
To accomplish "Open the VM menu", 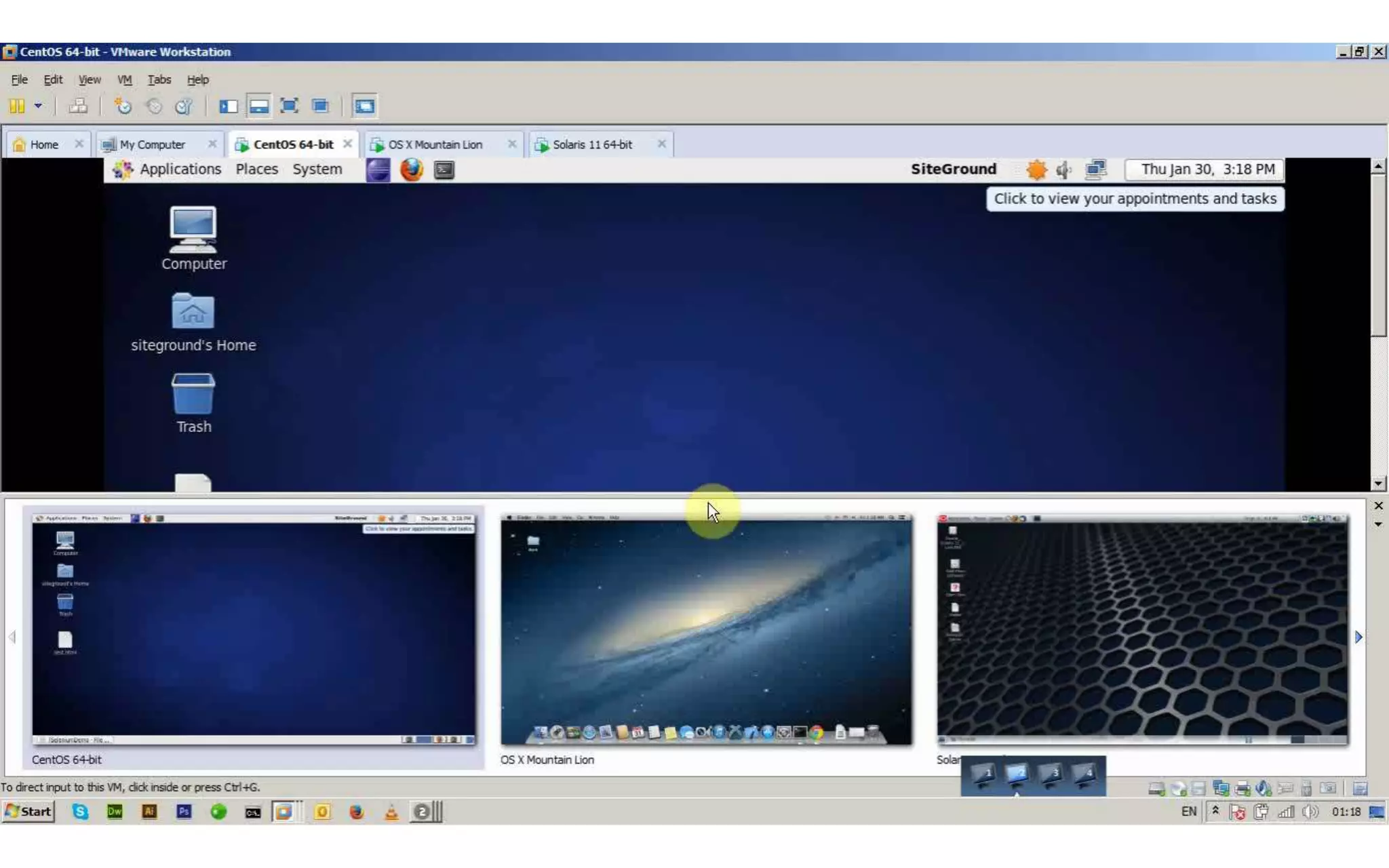I will point(124,79).
